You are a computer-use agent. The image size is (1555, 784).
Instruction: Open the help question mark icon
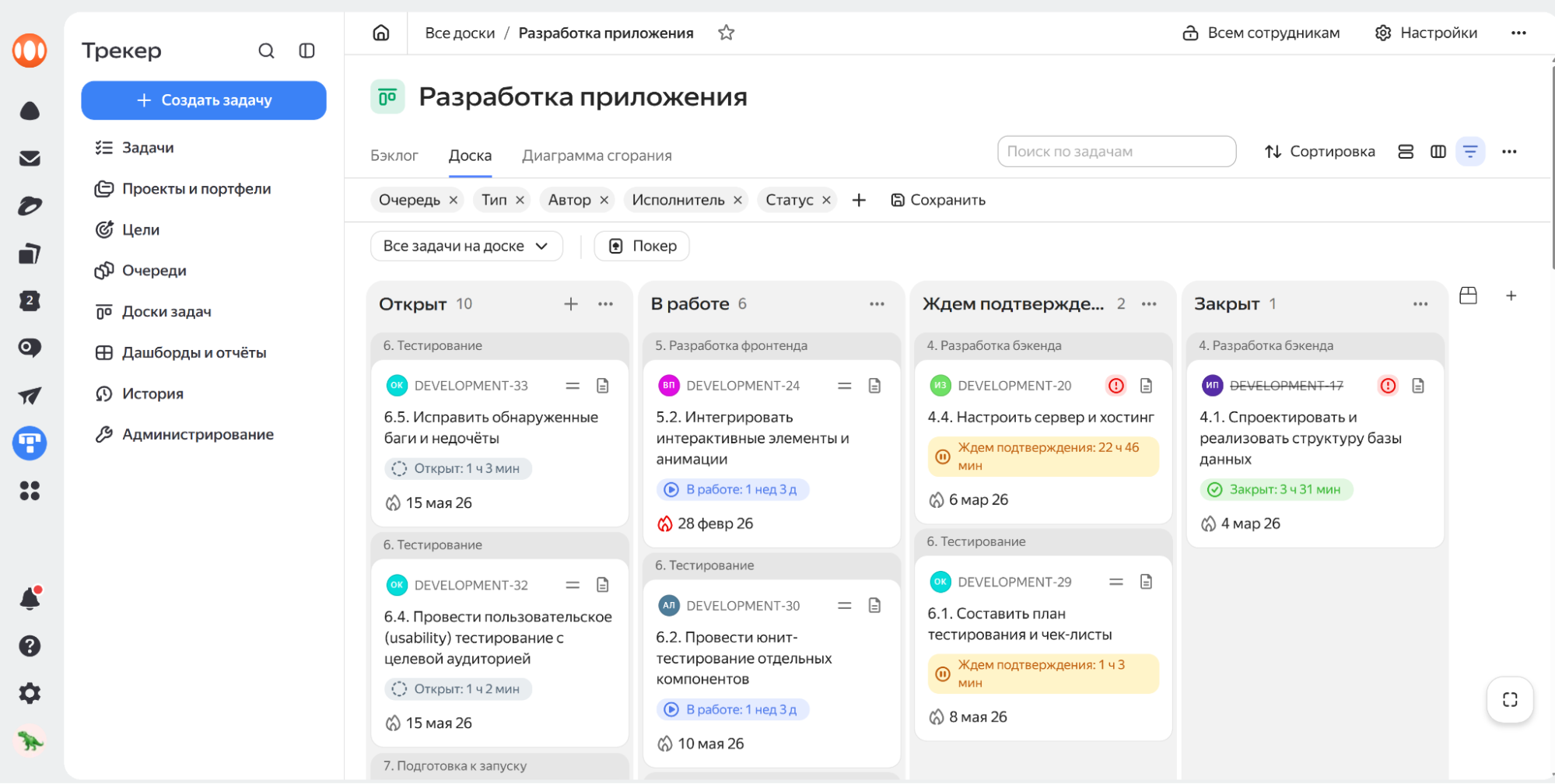point(30,646)
